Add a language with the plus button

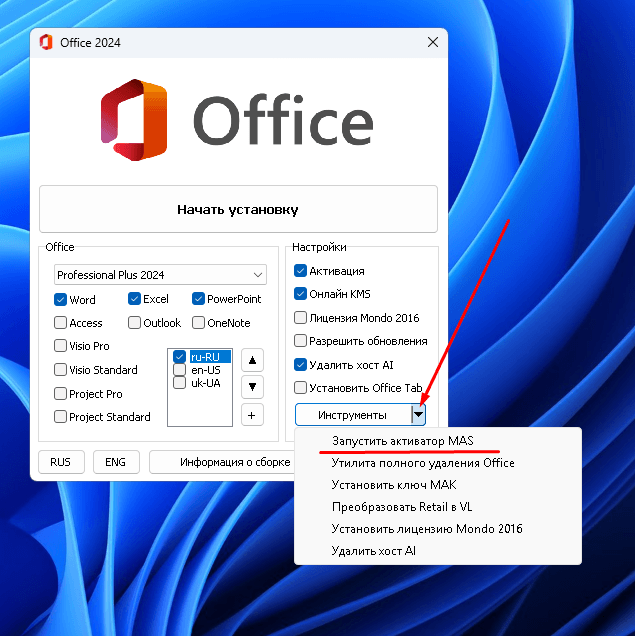pyautogui.click(x=252, y=415)
